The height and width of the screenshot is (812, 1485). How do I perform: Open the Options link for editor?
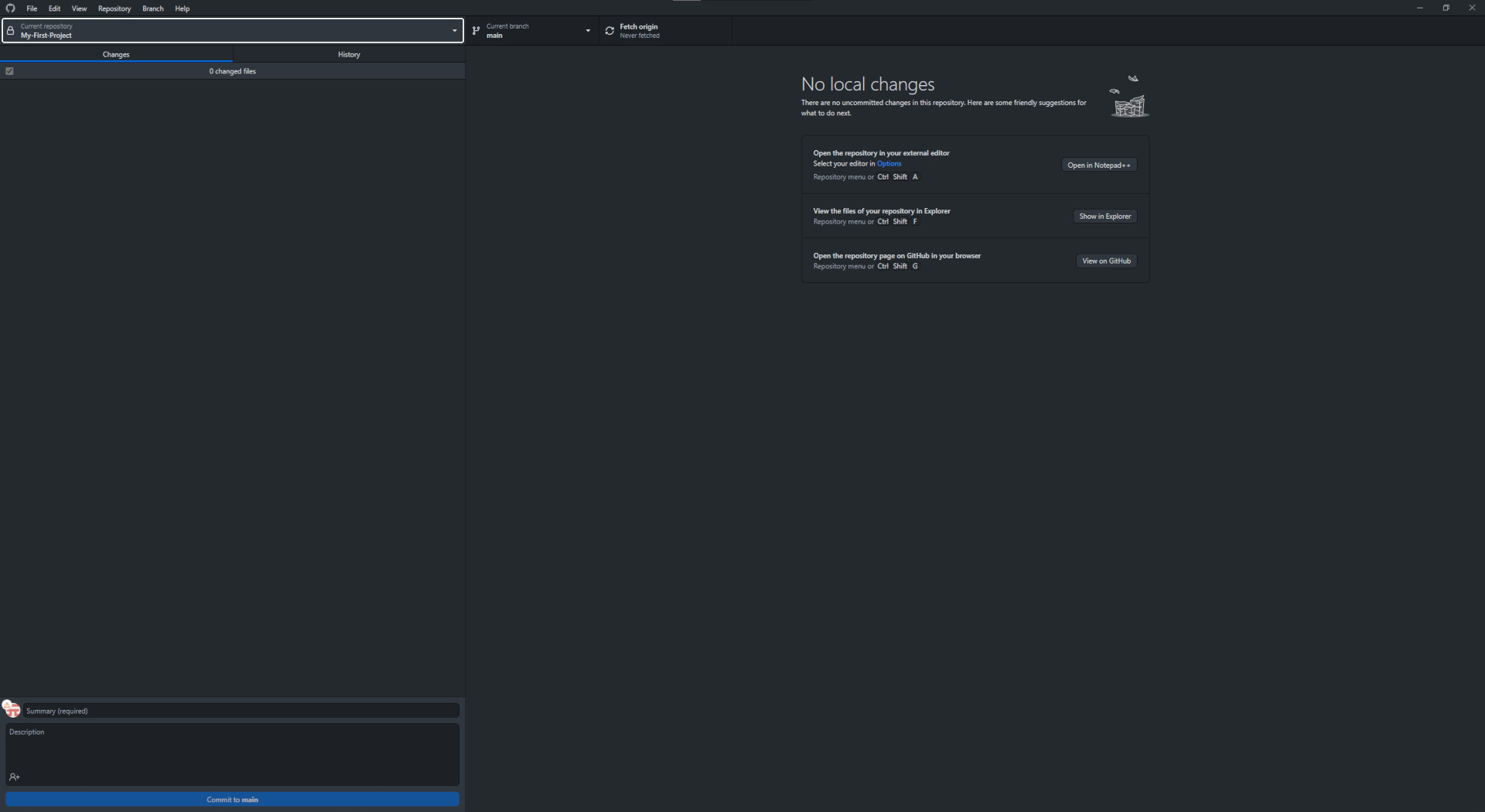click(x=889, y=163)
